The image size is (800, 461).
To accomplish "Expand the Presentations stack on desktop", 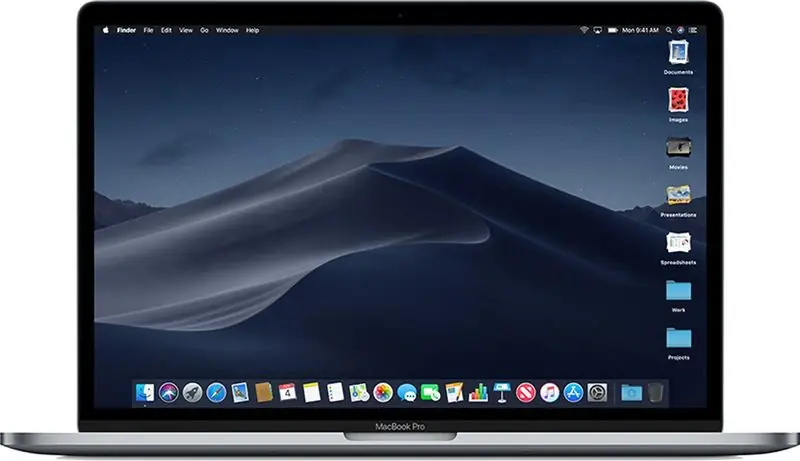I will [x=679, y=195].
